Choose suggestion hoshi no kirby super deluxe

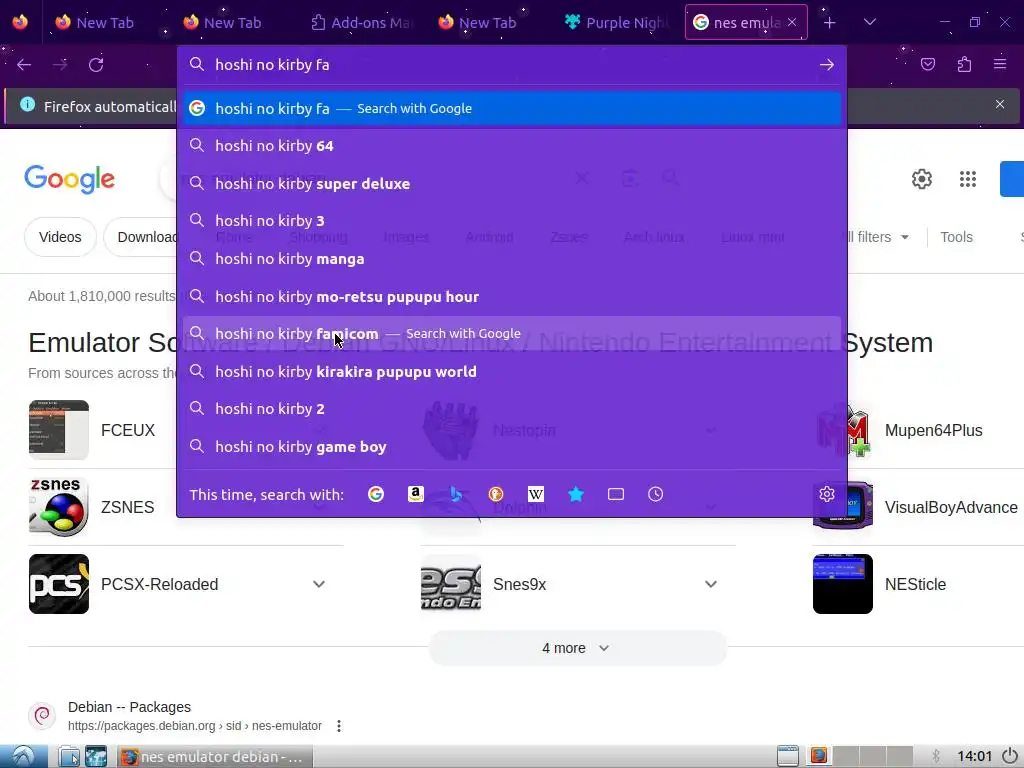coord(511,184)
